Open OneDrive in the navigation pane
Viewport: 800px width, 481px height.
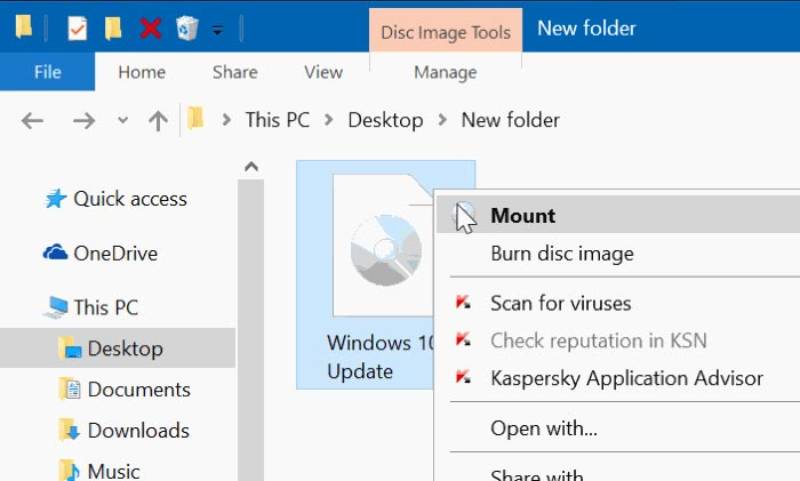coord(114,253)
